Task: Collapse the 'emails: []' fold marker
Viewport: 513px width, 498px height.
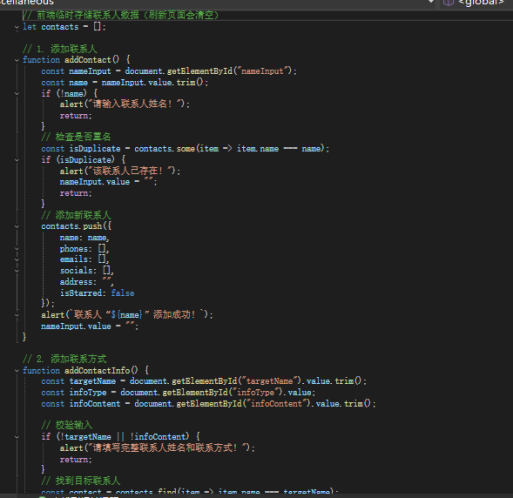Action: pyautogui.click(x=17, y=260)
